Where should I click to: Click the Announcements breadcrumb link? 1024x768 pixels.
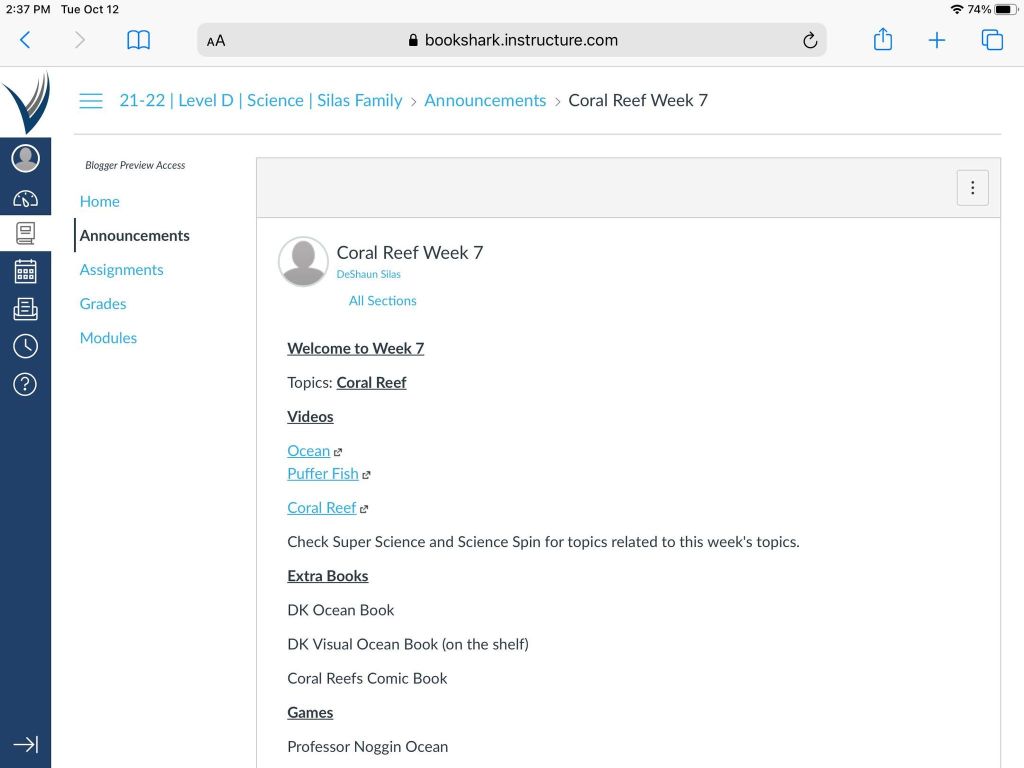485,101
